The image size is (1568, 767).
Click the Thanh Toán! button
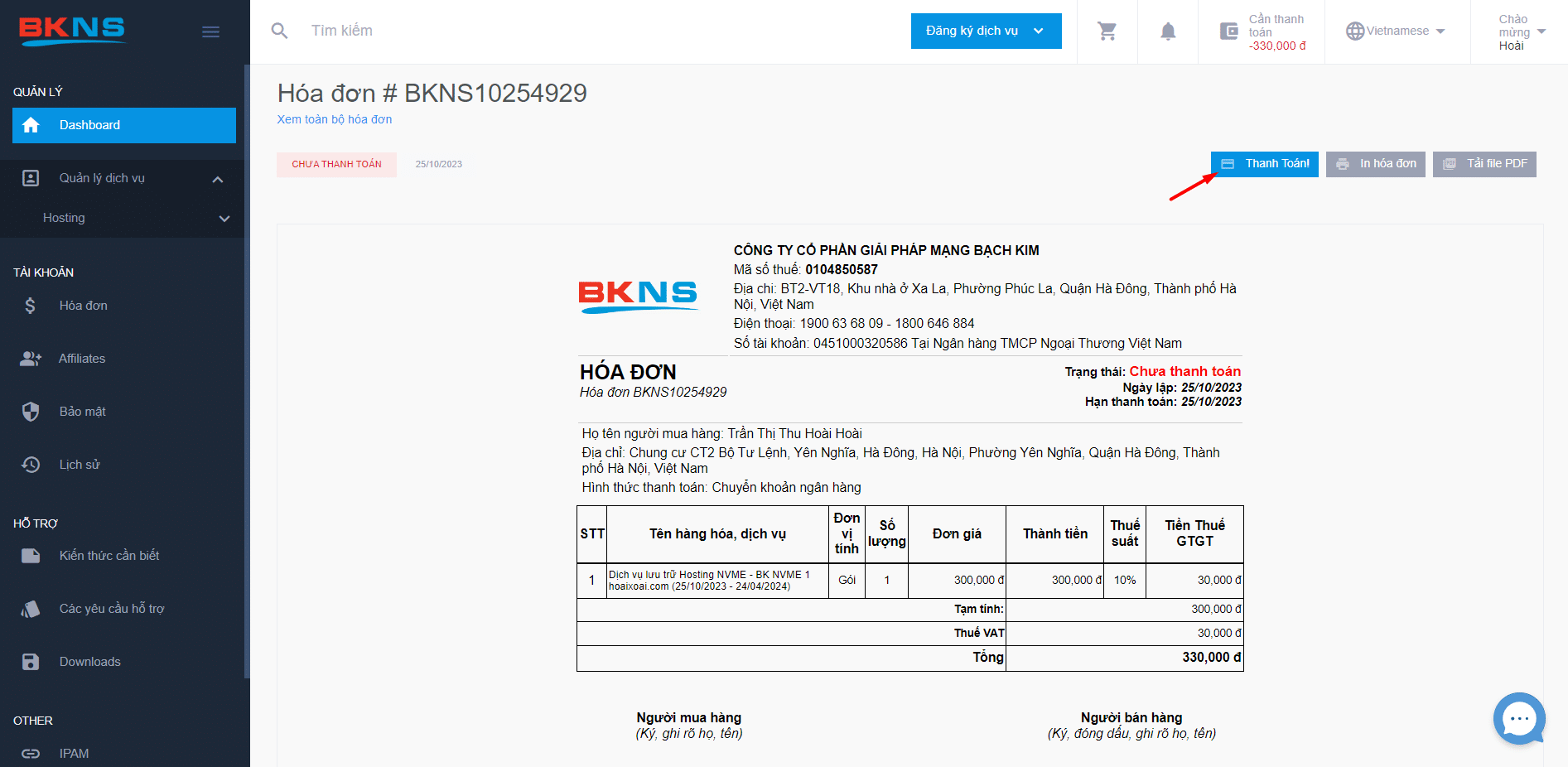(x=1265, y=164)
